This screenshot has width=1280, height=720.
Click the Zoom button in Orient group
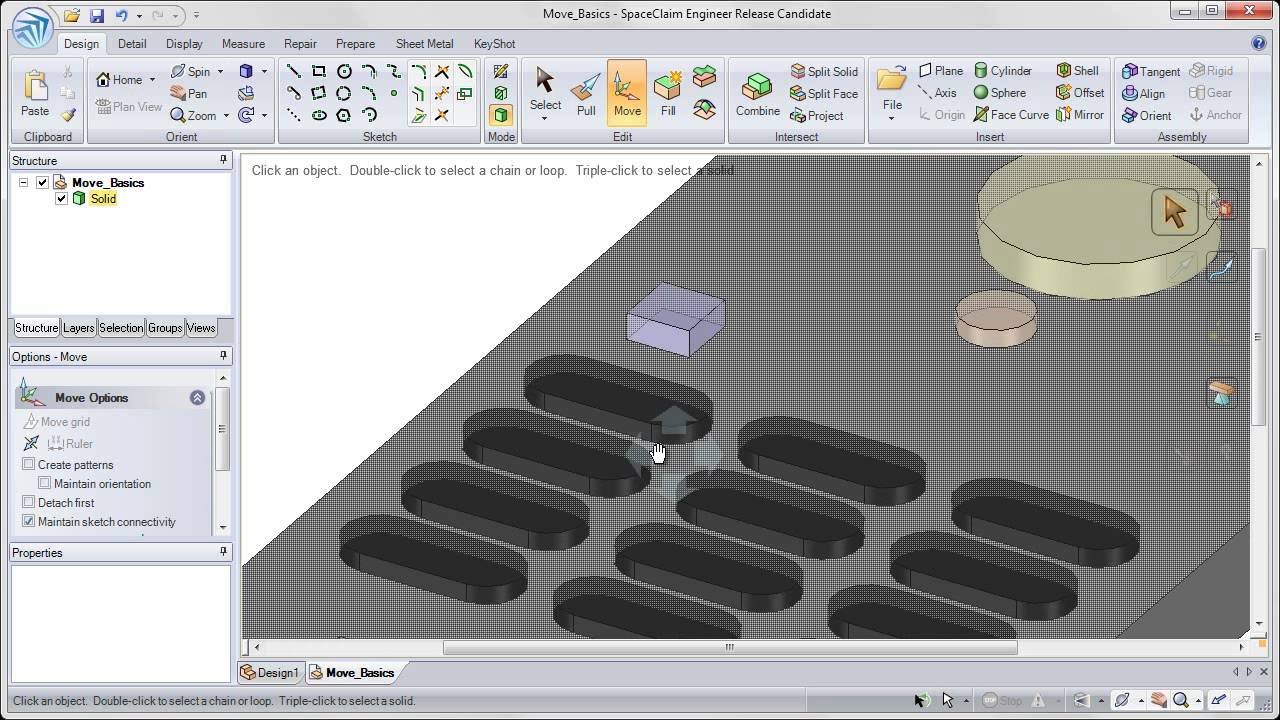pyautogui.click(x=193, y=115)
